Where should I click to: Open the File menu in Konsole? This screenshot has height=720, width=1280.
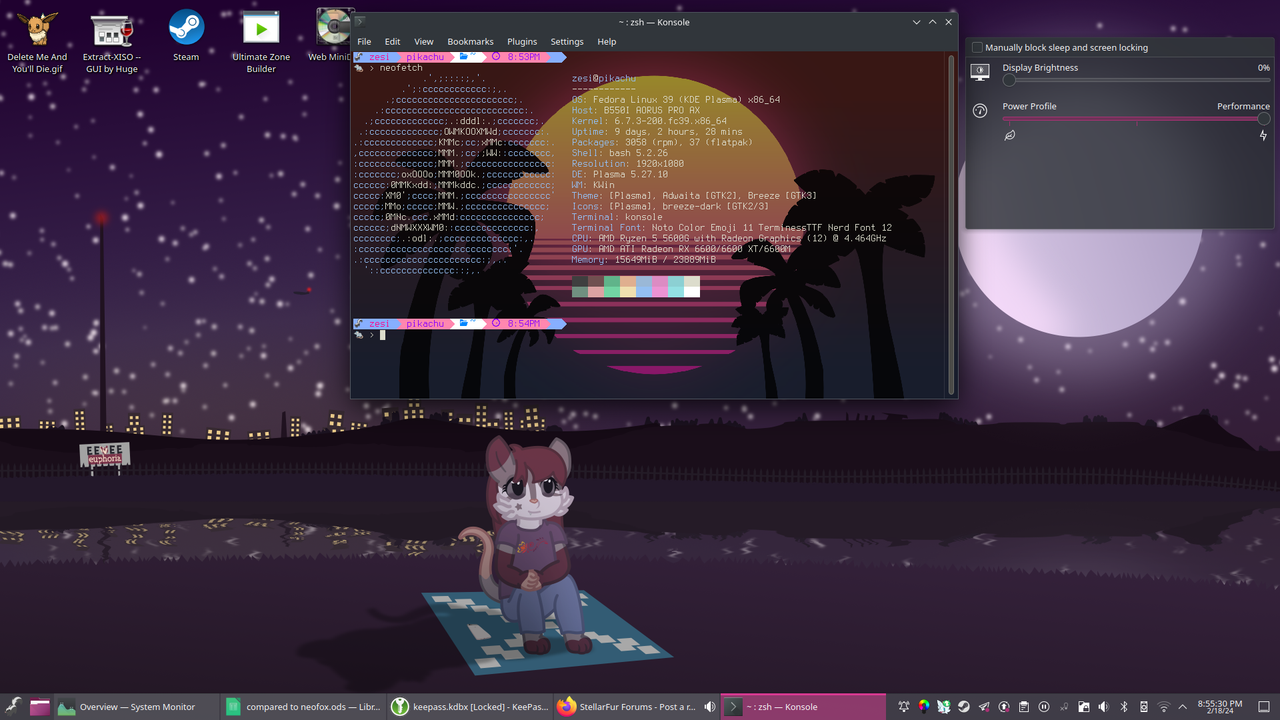[364, 42]
